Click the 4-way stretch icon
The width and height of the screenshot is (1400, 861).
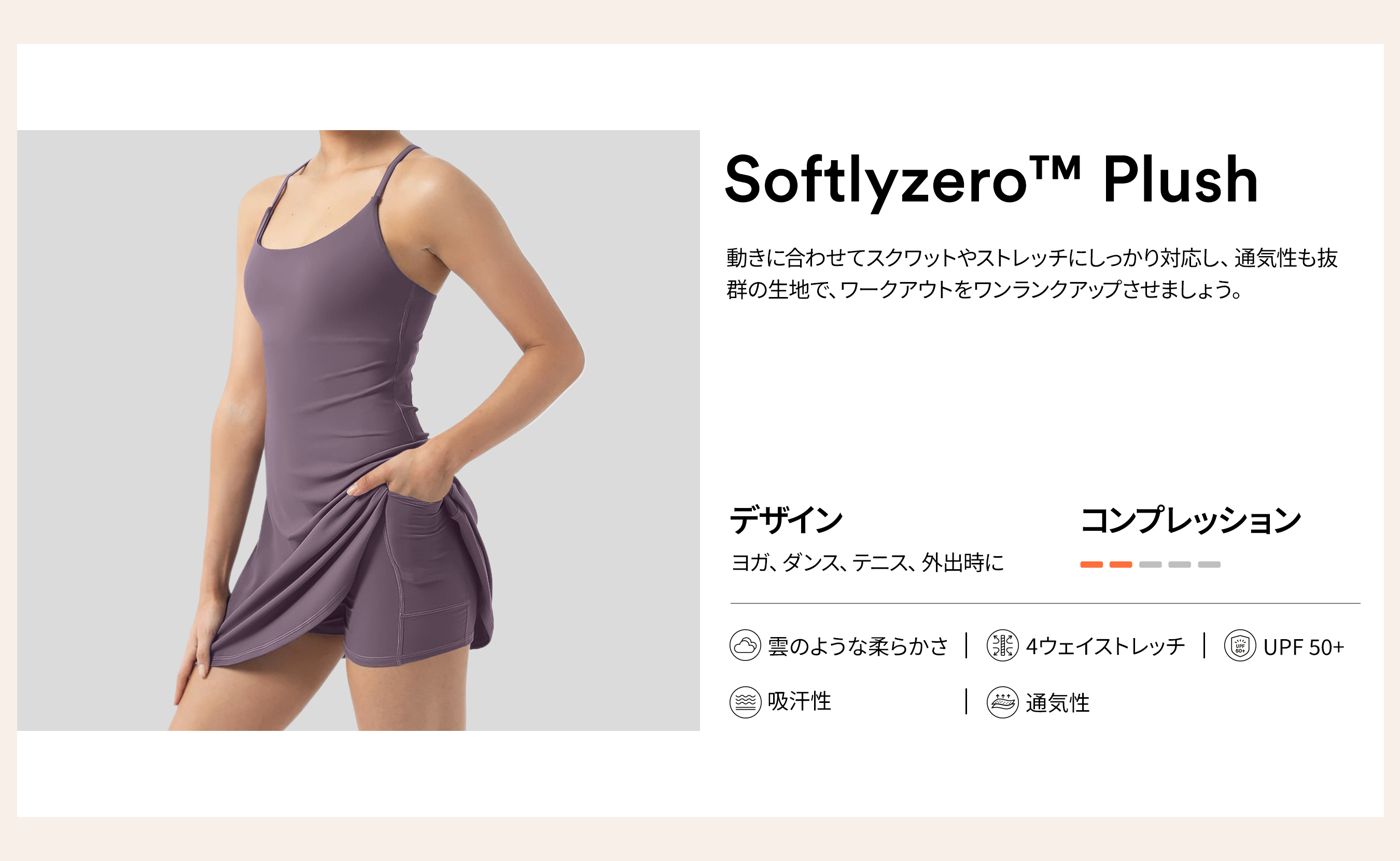[1002, 646]
